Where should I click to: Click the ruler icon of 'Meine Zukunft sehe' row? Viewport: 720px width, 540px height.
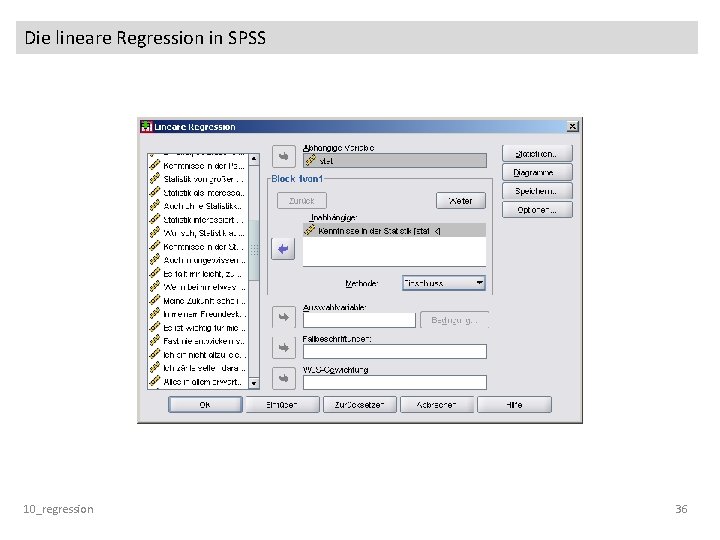155,300
